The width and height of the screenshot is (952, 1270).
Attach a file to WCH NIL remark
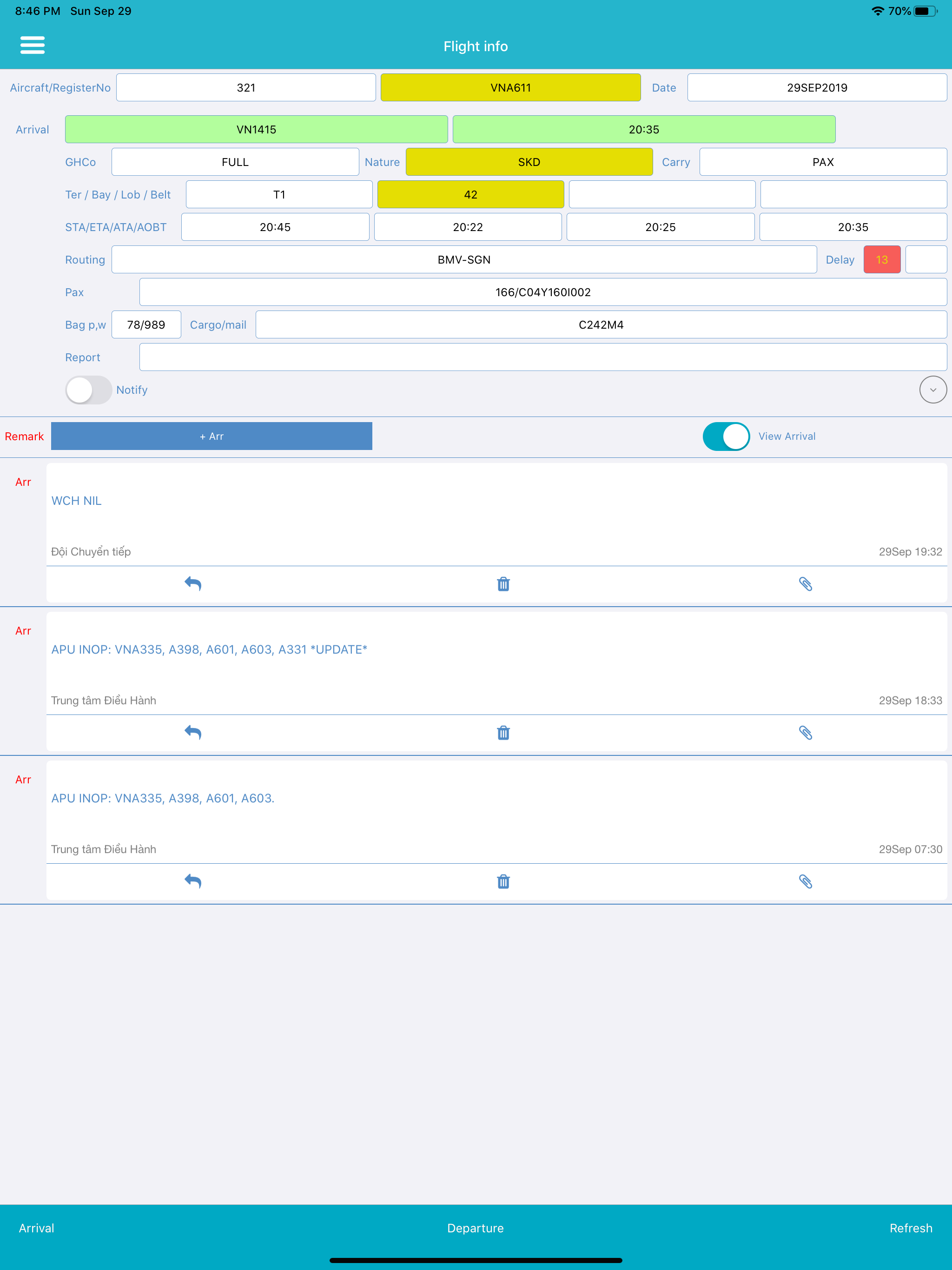click(806, 584)
